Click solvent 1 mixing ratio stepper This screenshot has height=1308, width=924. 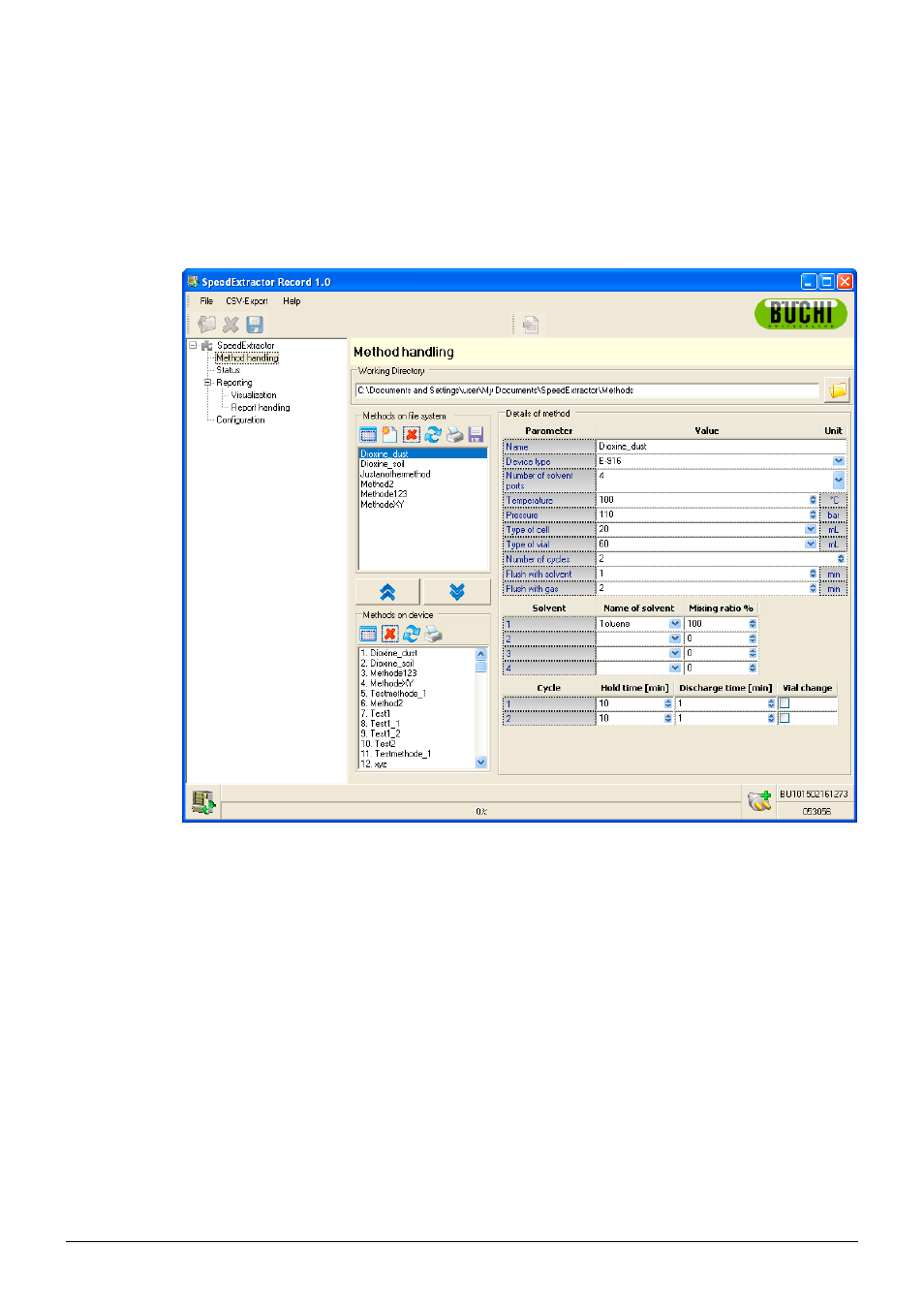(753, 624)
